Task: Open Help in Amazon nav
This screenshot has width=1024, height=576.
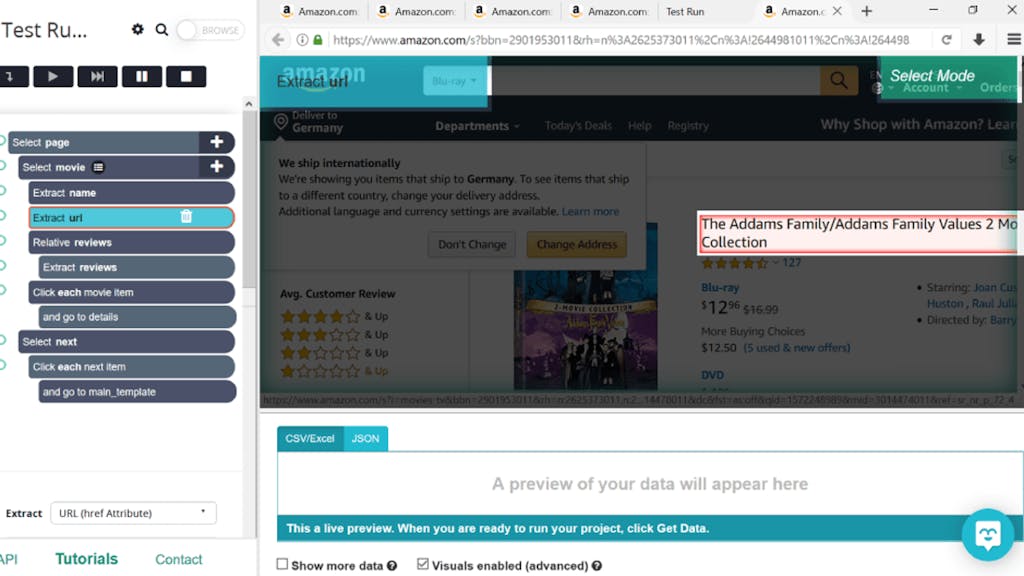Action: (639, 125)
